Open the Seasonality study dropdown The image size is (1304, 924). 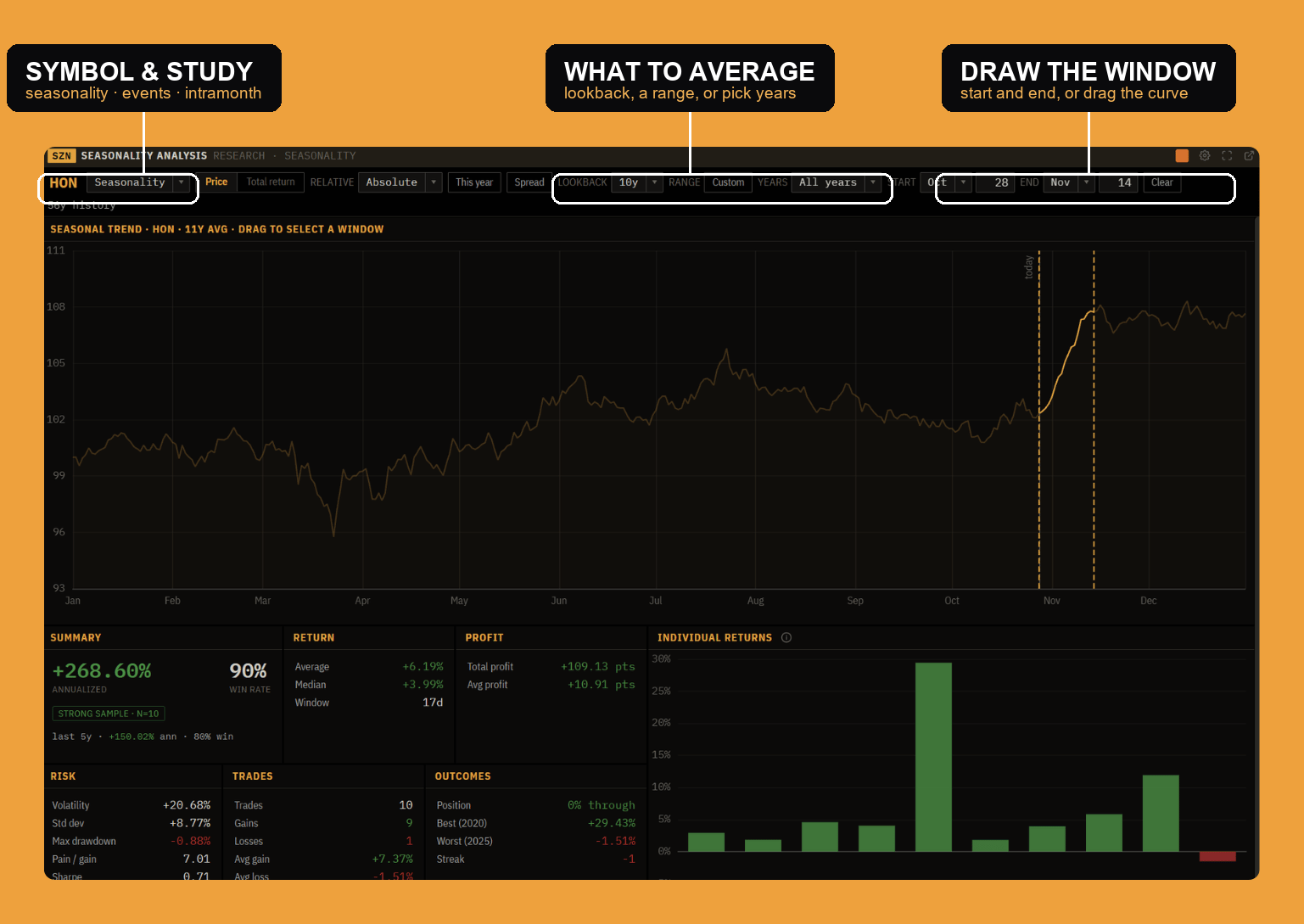[x=138, y=182]
